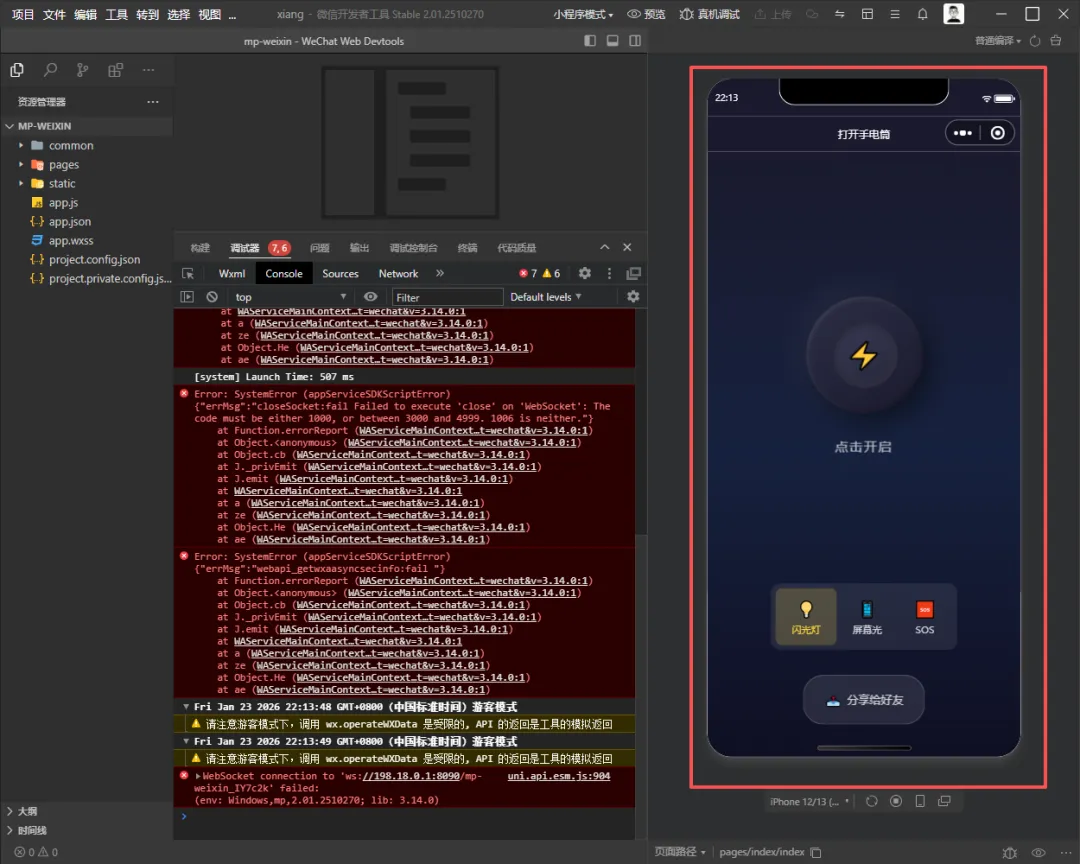
Task: Select the 屏幕光 screen light mode
Action: pyautogui.click(x=866, y=617)
